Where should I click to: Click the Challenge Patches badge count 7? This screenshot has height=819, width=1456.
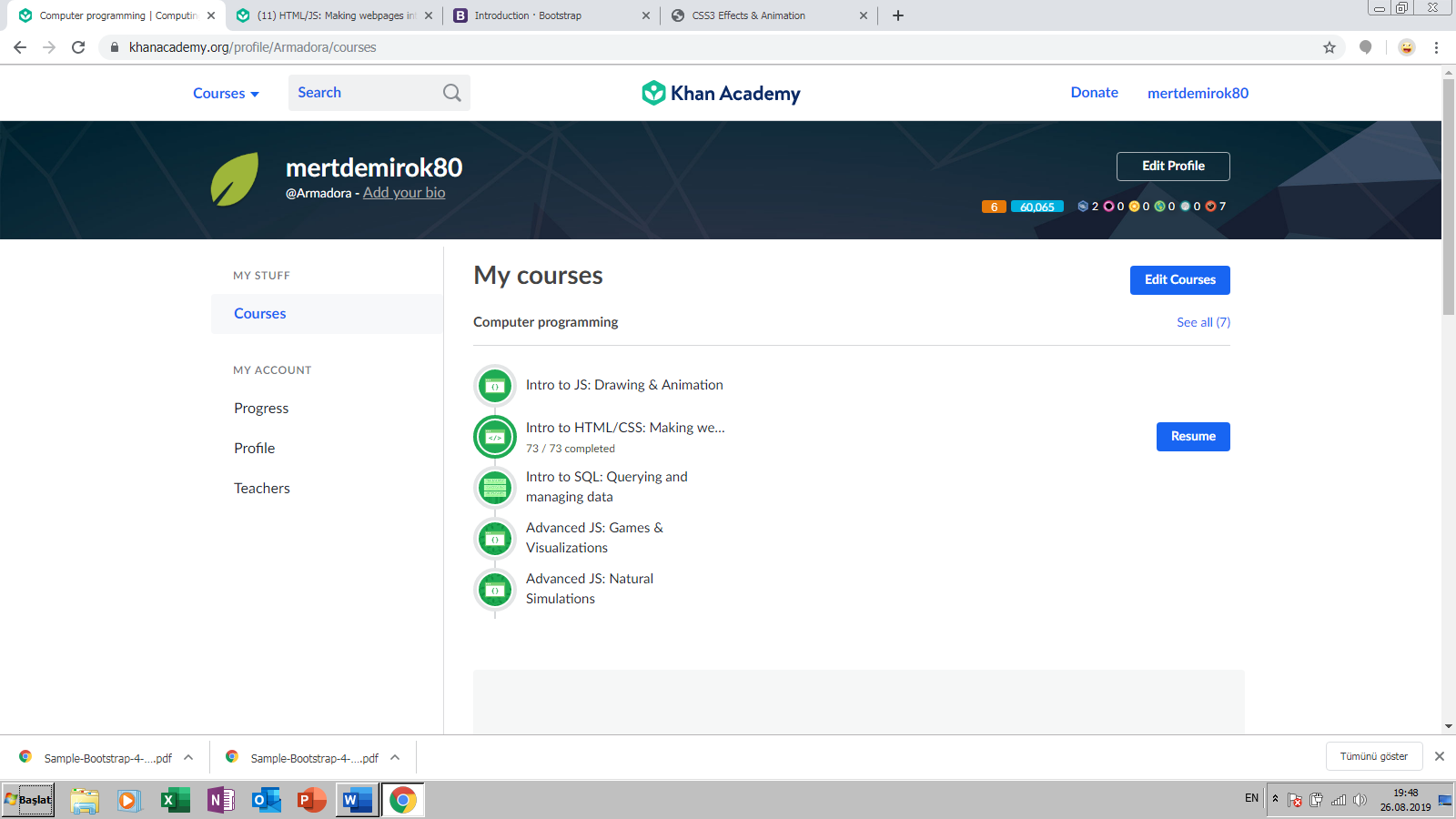tap(1216, 207)
